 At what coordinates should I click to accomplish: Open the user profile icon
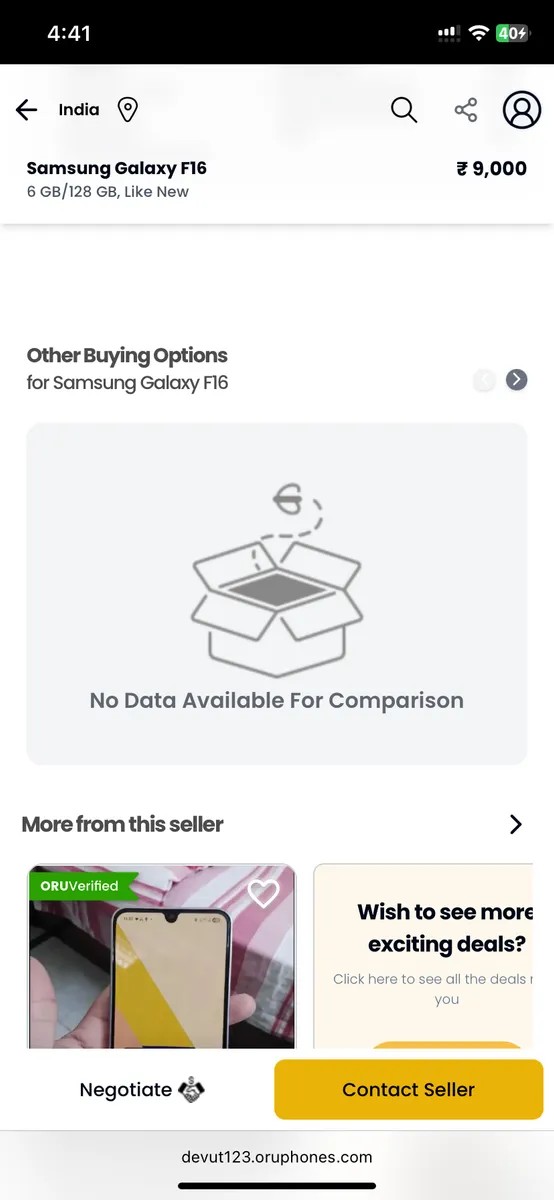(x=522, y=110)
